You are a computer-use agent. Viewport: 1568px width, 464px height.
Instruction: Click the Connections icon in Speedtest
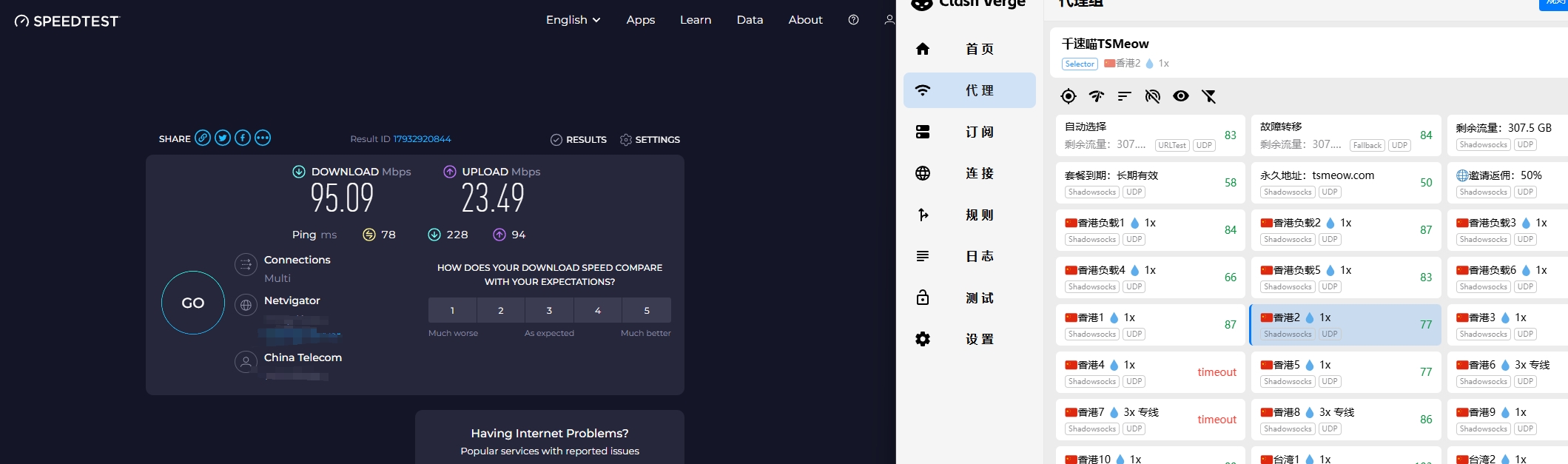(246, 264)
